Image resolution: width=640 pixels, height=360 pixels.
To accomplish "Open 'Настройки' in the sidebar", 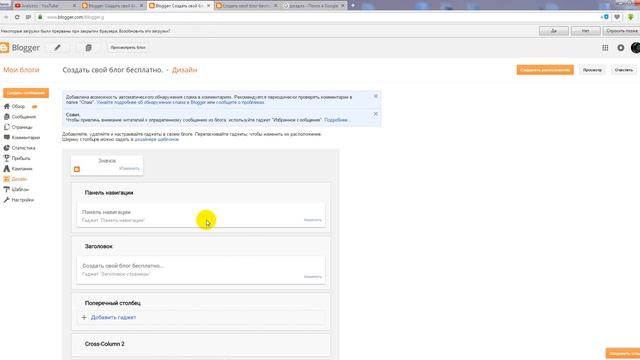I will pos(22,200).
